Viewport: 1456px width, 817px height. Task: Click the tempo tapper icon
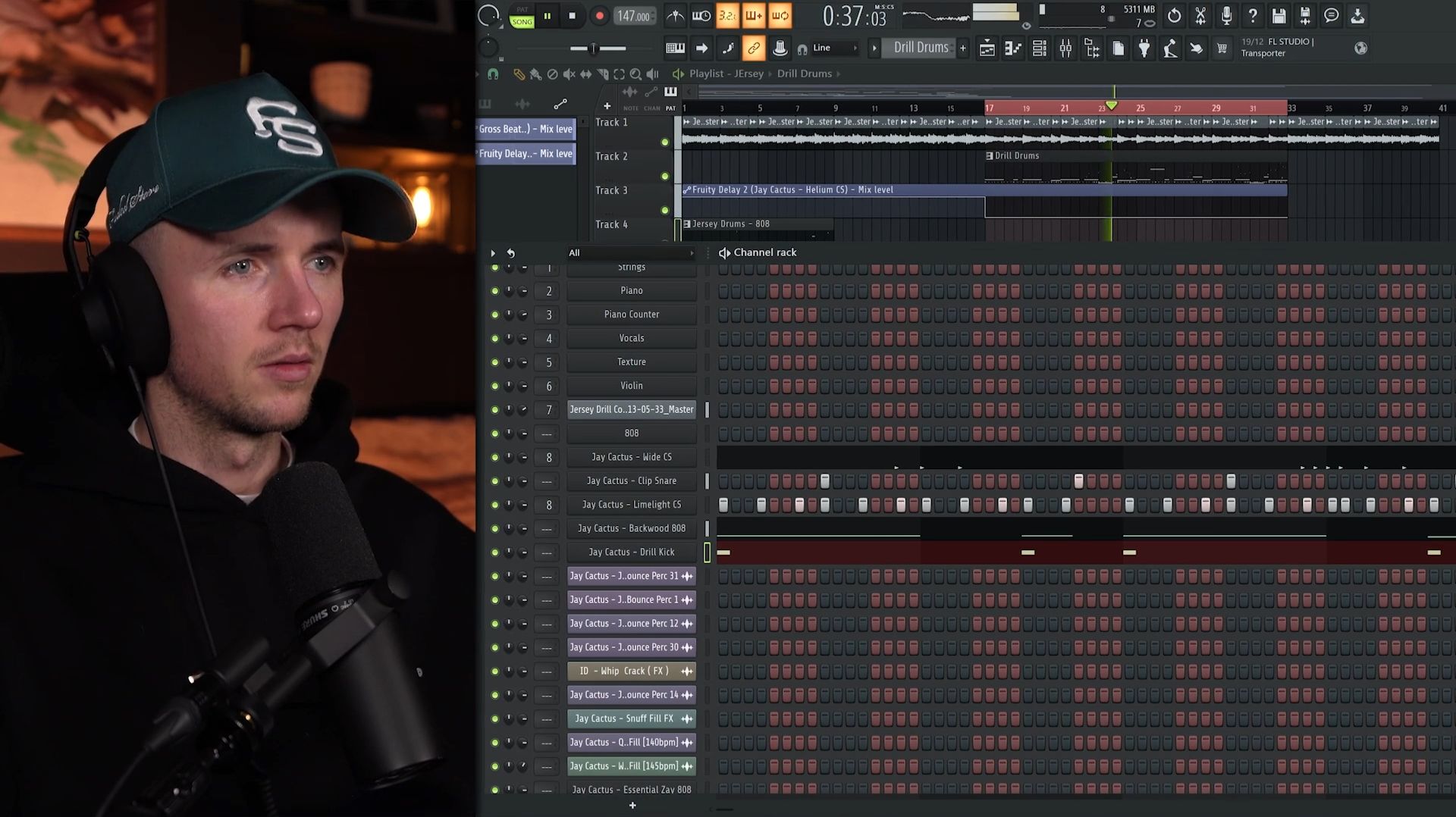pos(1170,49)
